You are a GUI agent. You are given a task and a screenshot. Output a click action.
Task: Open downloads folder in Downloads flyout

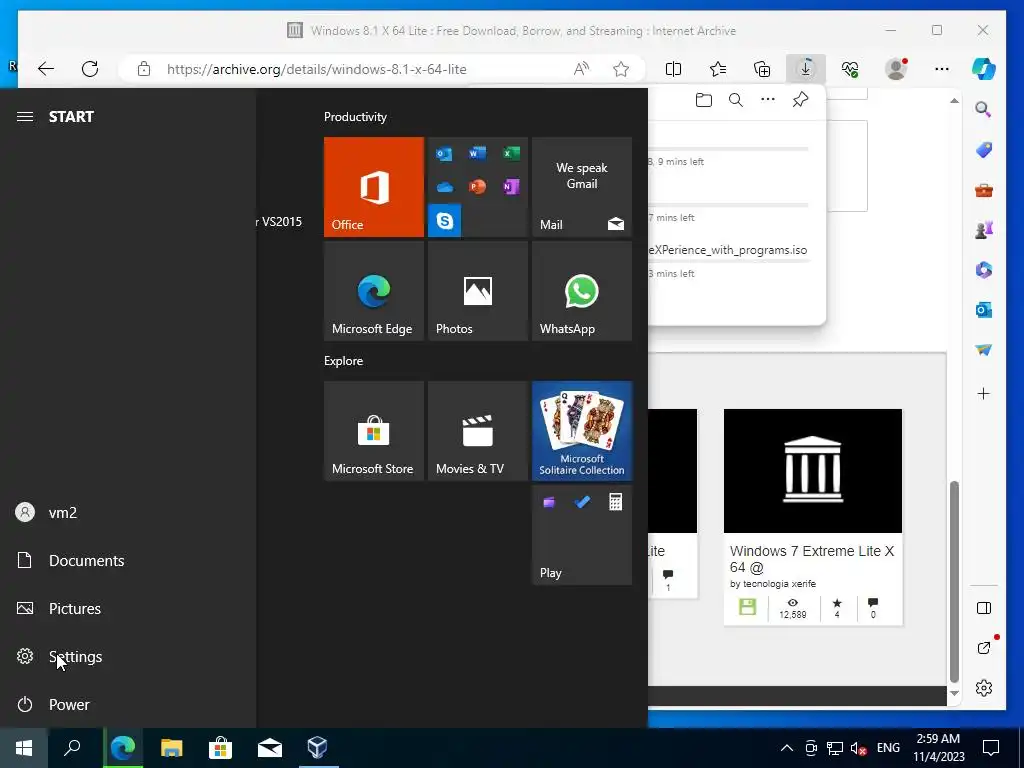coord(703,100)
